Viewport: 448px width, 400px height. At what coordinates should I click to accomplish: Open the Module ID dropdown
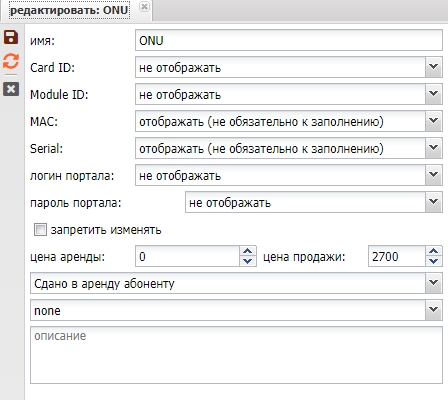pyautogui.click(x=434, y=94)
